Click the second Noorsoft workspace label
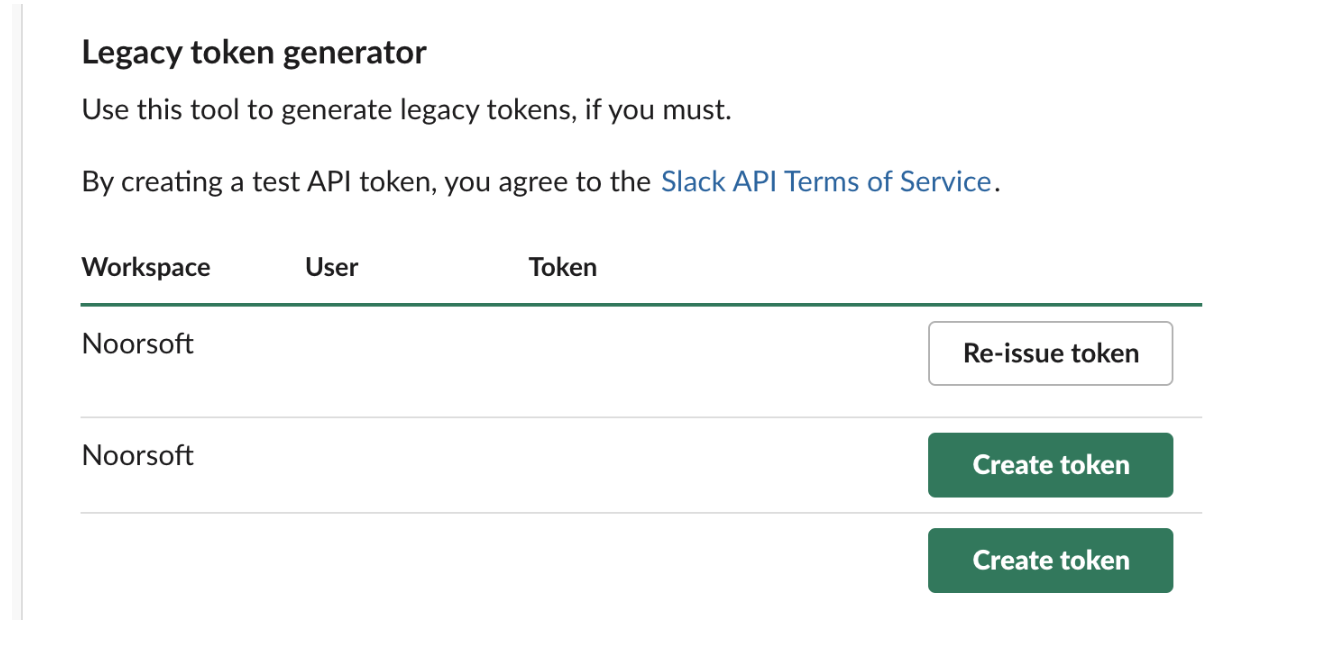 (137, 455)
